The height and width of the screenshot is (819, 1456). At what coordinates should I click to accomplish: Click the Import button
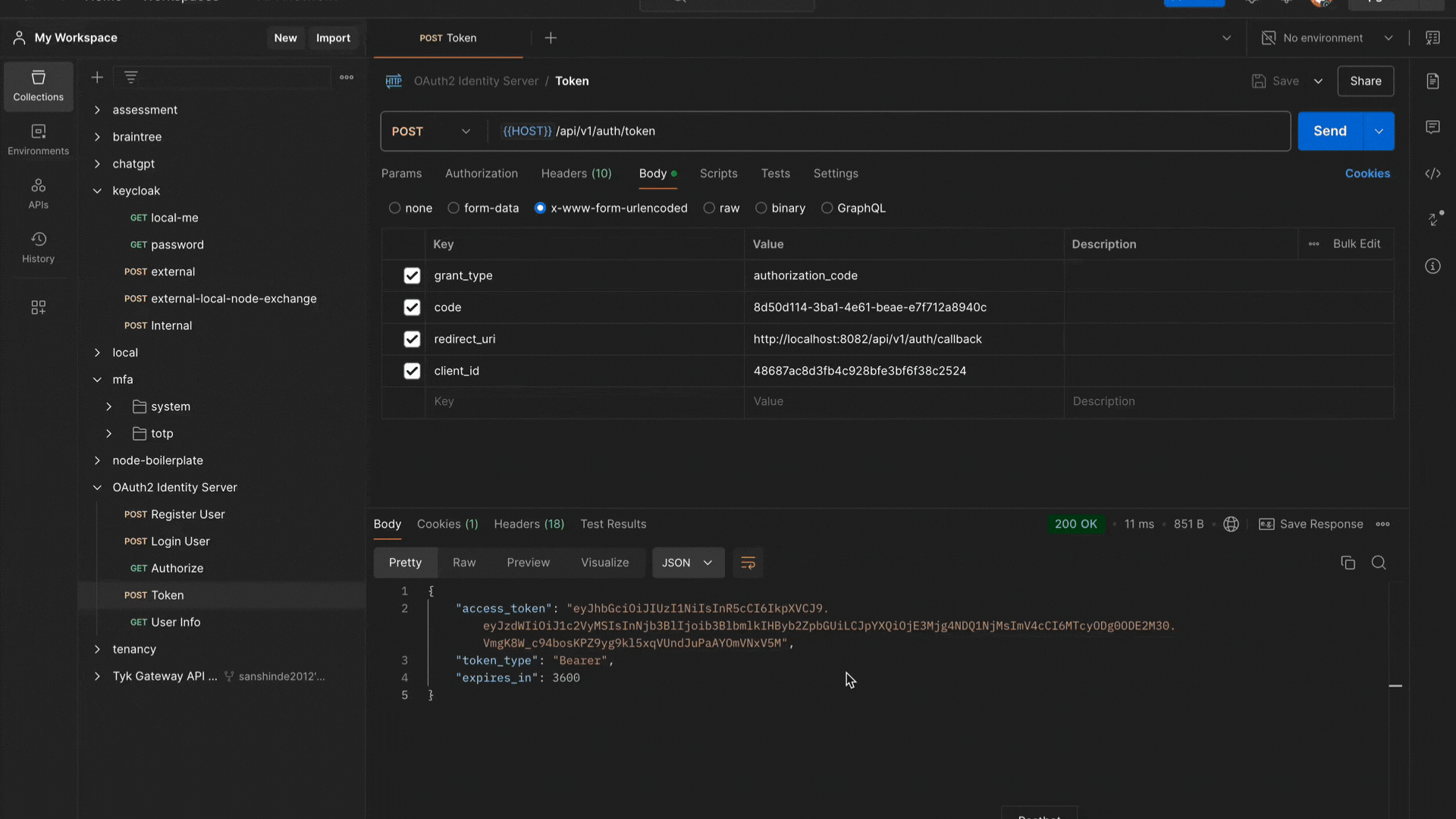pyautogui.click(x=333, y=38)
